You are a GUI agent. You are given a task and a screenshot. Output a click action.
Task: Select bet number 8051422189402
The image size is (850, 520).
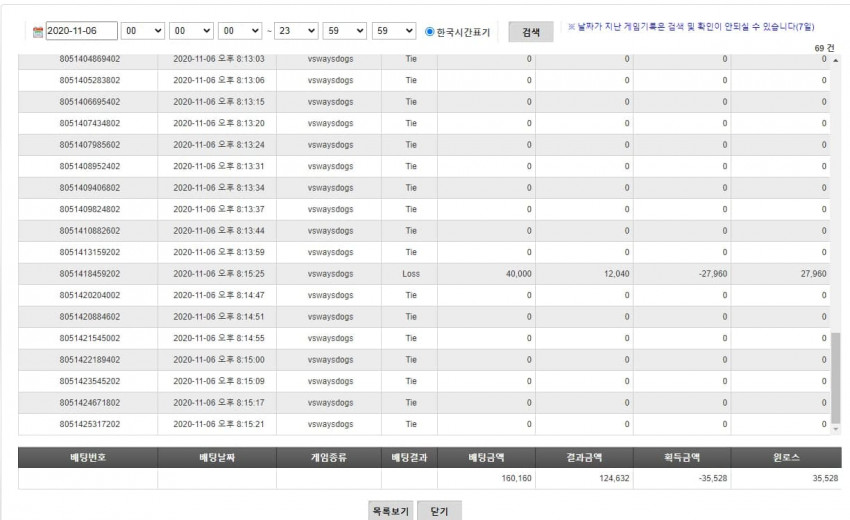pos(89,360)
